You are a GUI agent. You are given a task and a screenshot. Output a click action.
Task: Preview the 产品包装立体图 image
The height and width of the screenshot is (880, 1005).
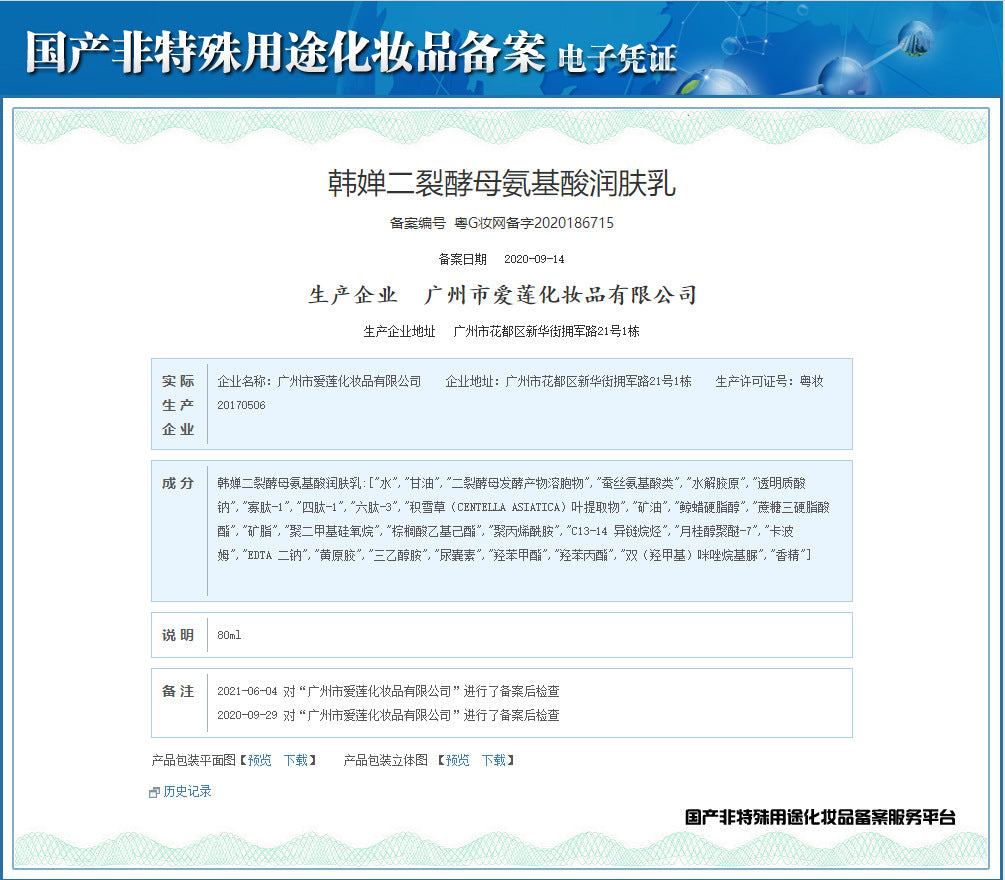457,760
